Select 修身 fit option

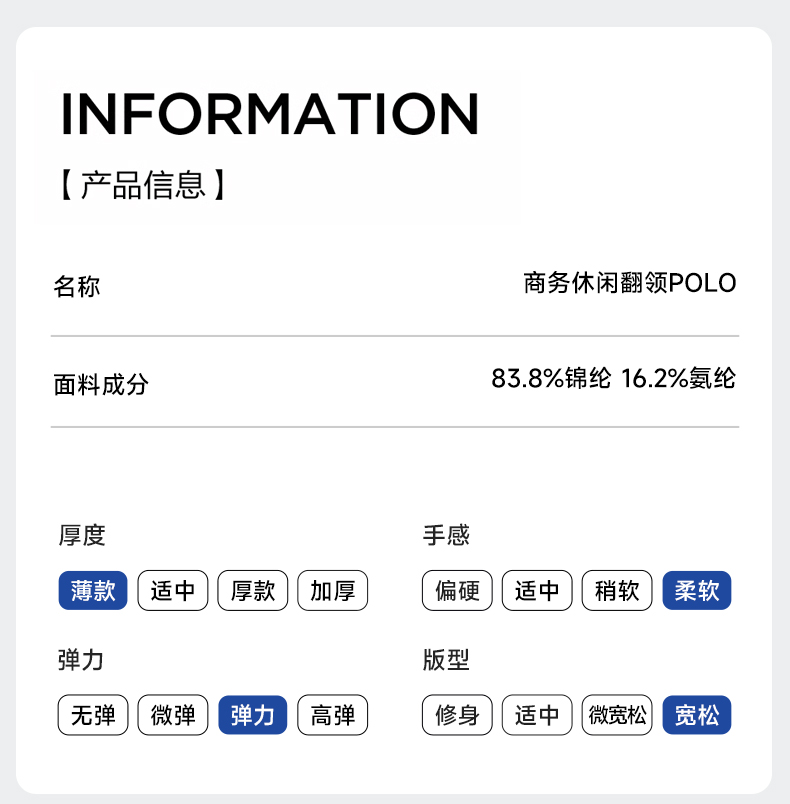click(x=457, y=715)
